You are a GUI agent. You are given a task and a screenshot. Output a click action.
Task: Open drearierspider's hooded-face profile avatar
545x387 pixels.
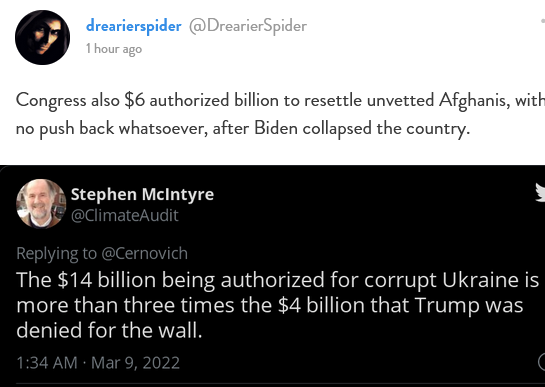(42, 38)
